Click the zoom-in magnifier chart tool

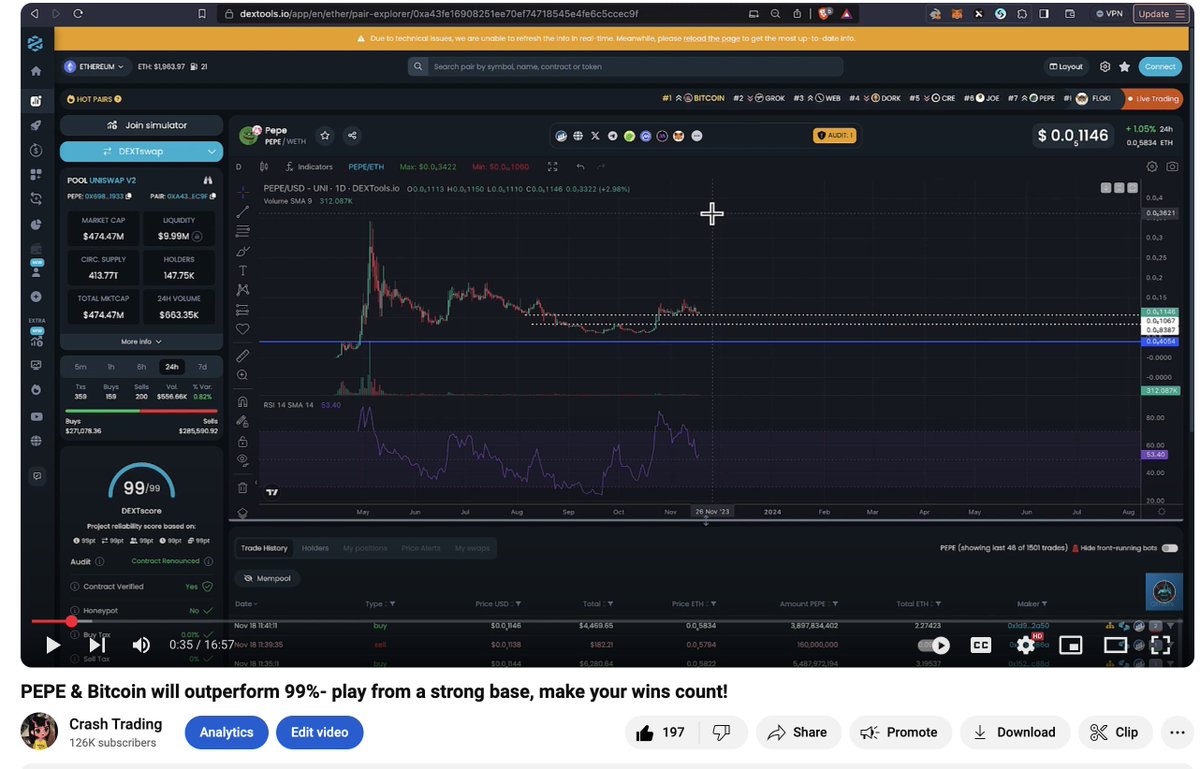(242, 375)
